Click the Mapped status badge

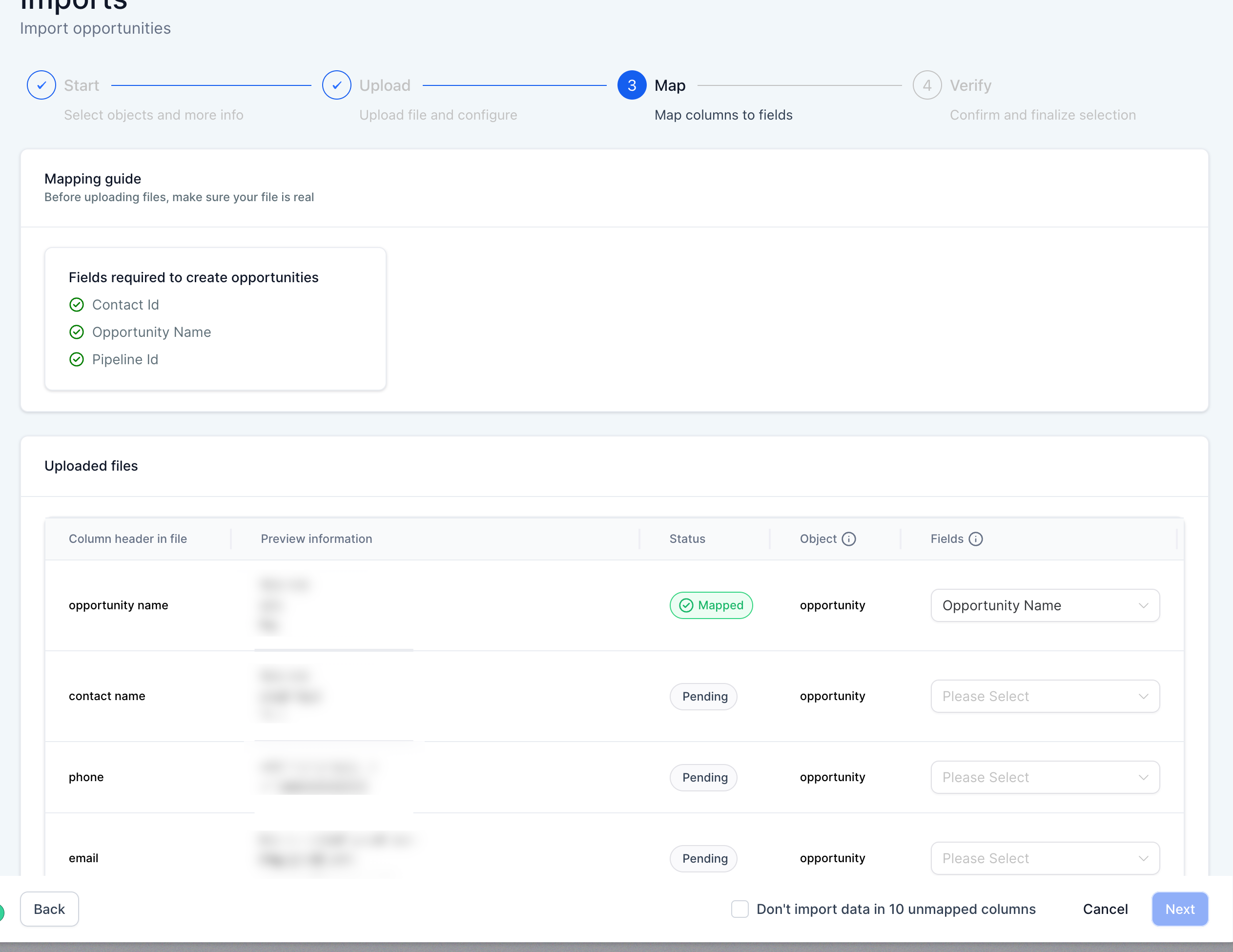pos(711,605)
